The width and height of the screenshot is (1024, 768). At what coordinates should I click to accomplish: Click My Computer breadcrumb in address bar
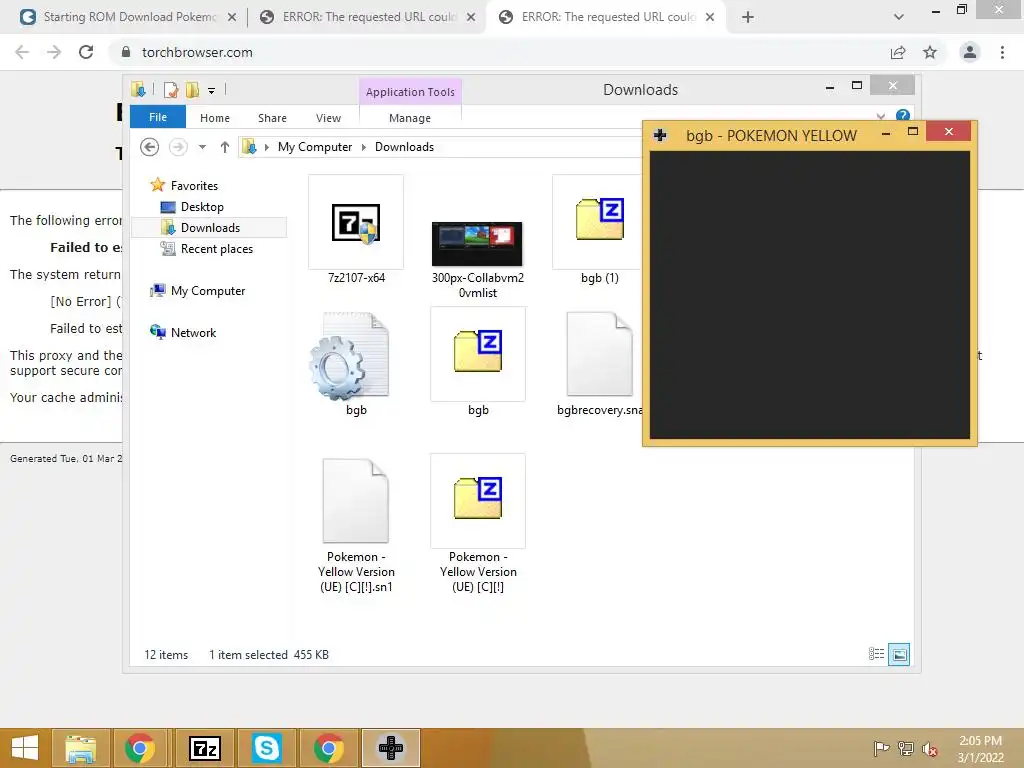click(315, 147)
